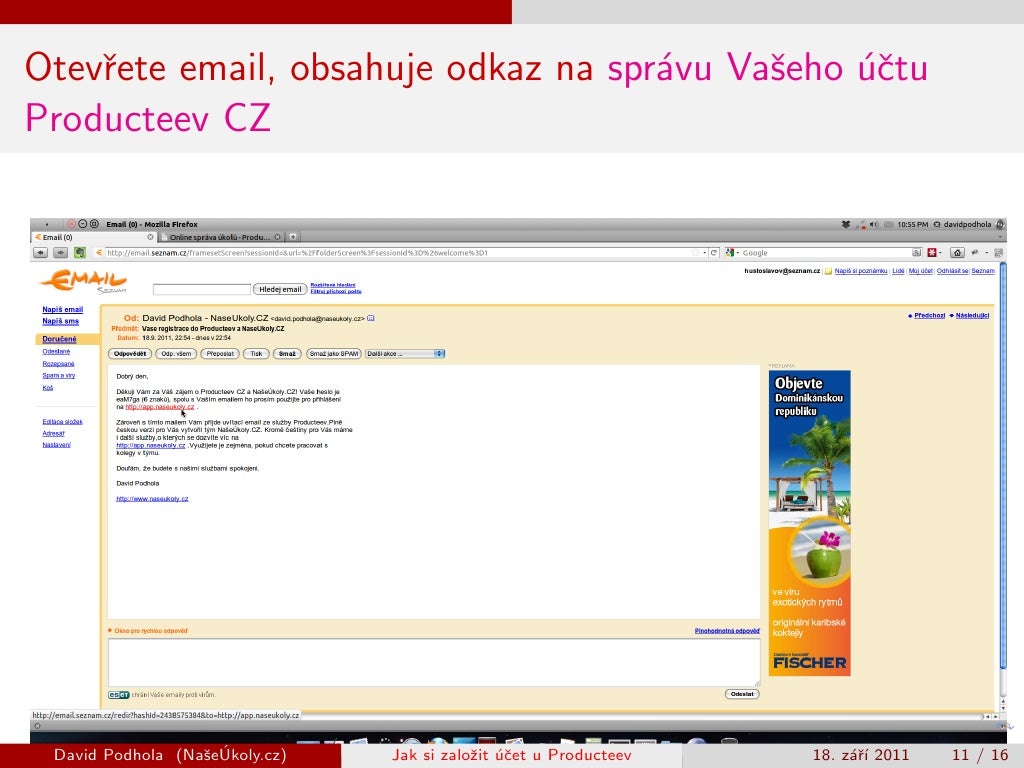Screen dimensions: 1024x768
Task: Reload the page with refresh icon
Action: (x=714, y=253)
